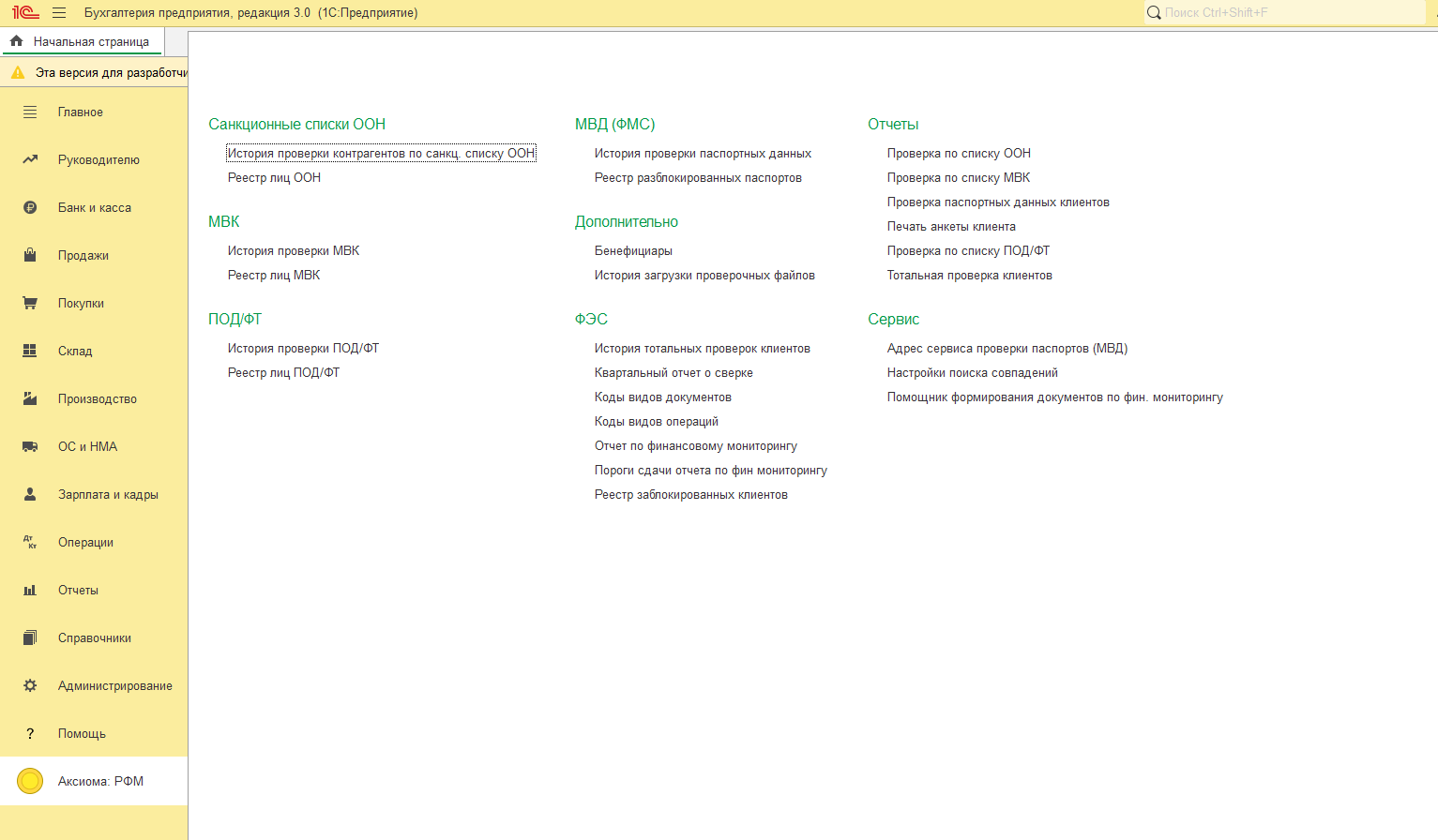Click the search magnifier icon
This screenshot has width=1438, height=840.
click(1154, 13)
